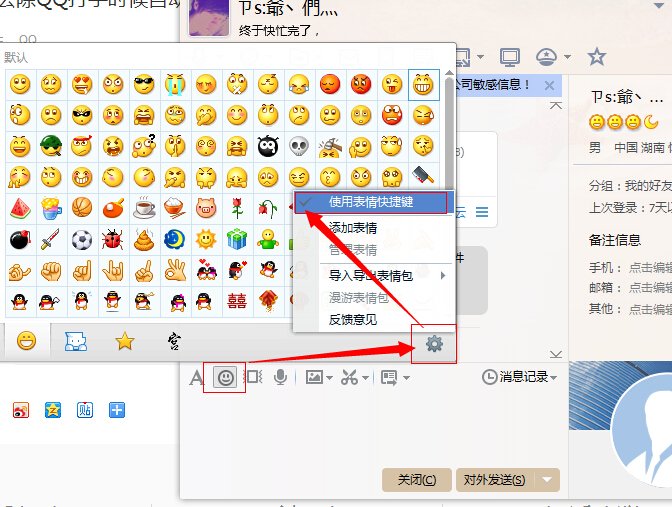
Task: Click the screenshot scissors icon
Action: pos(350,378)
